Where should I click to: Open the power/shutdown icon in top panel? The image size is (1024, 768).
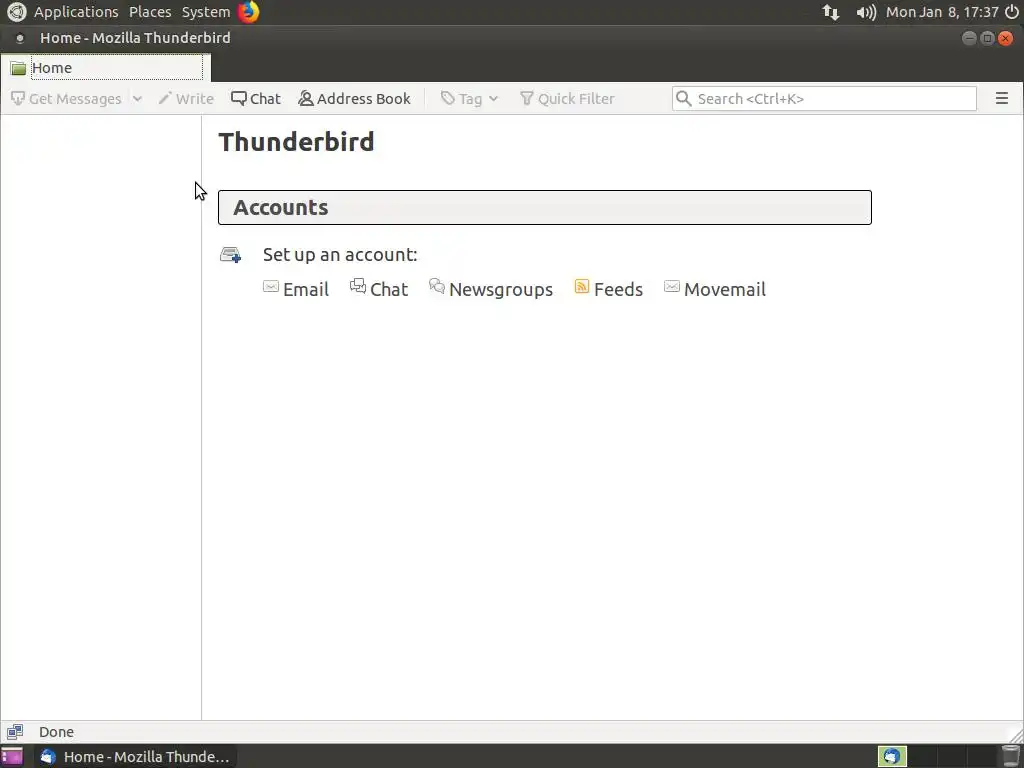click(x=1012, y=12)
